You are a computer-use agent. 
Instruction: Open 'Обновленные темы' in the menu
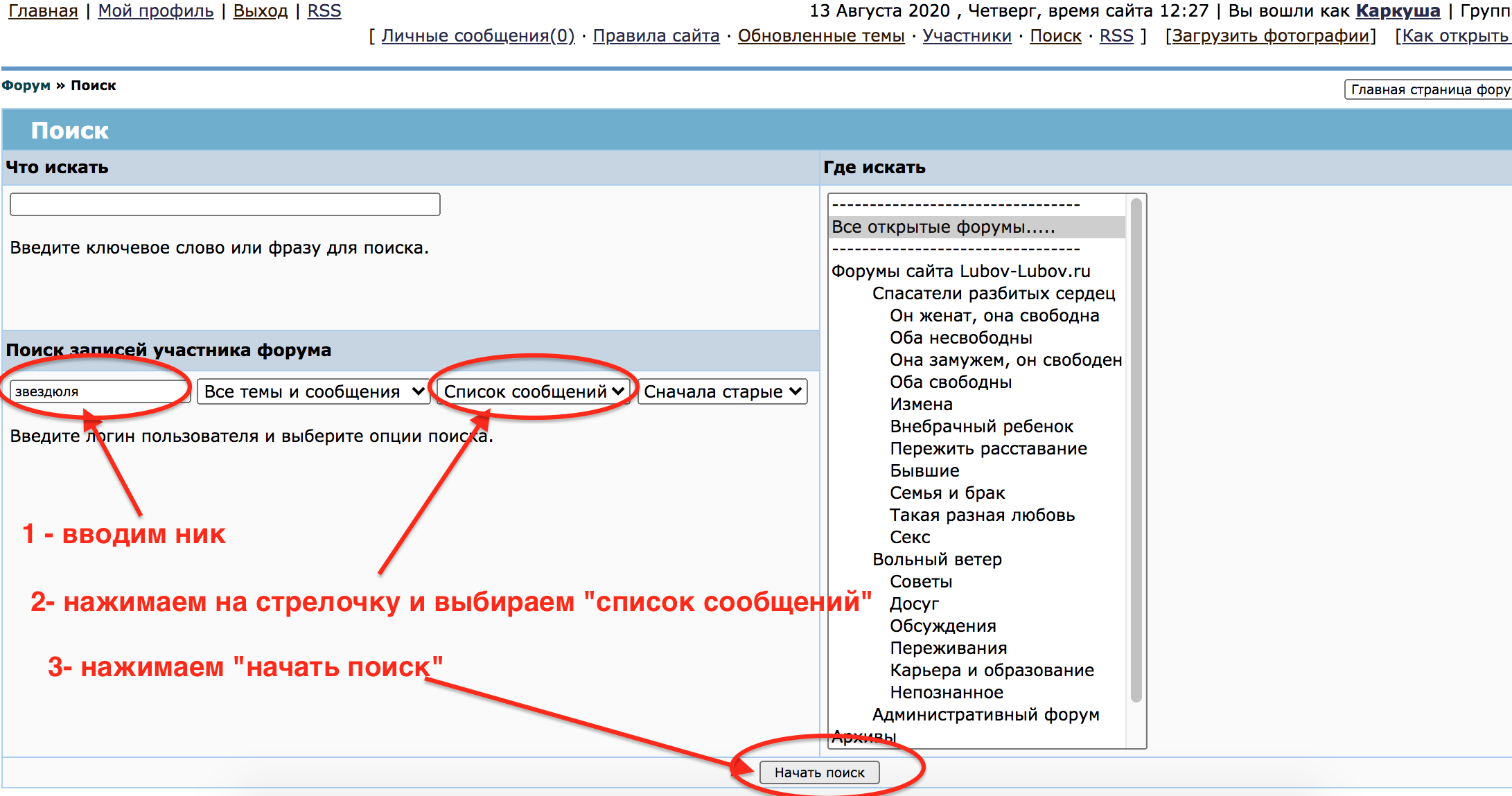(x=821, y=36)
